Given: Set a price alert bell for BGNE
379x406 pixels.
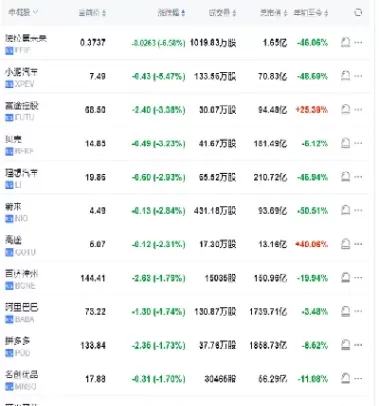Looking at the screenshot, I should (346, 278).
